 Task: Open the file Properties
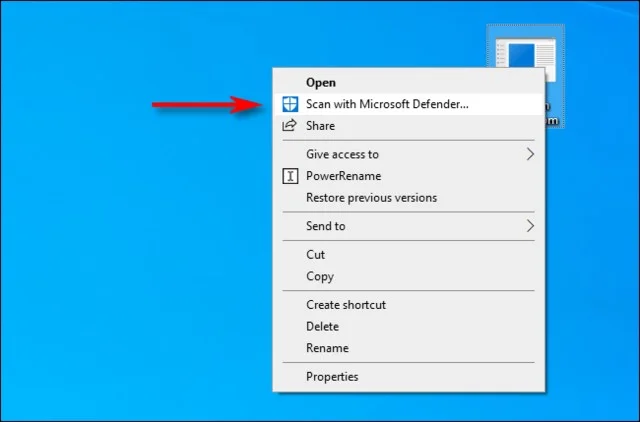[332, 377]
